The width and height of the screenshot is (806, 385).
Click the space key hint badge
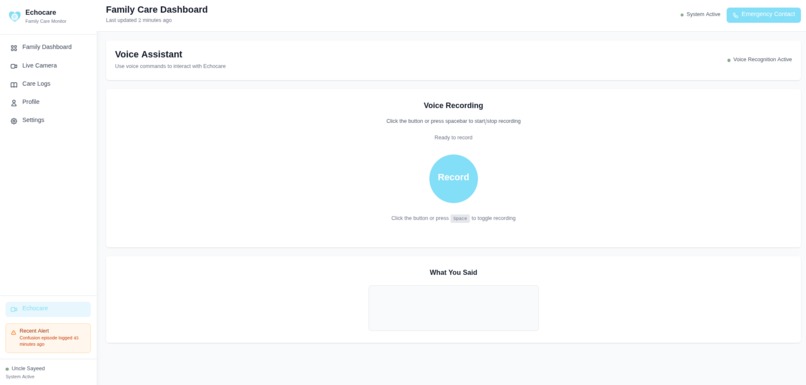coord(460,218)
